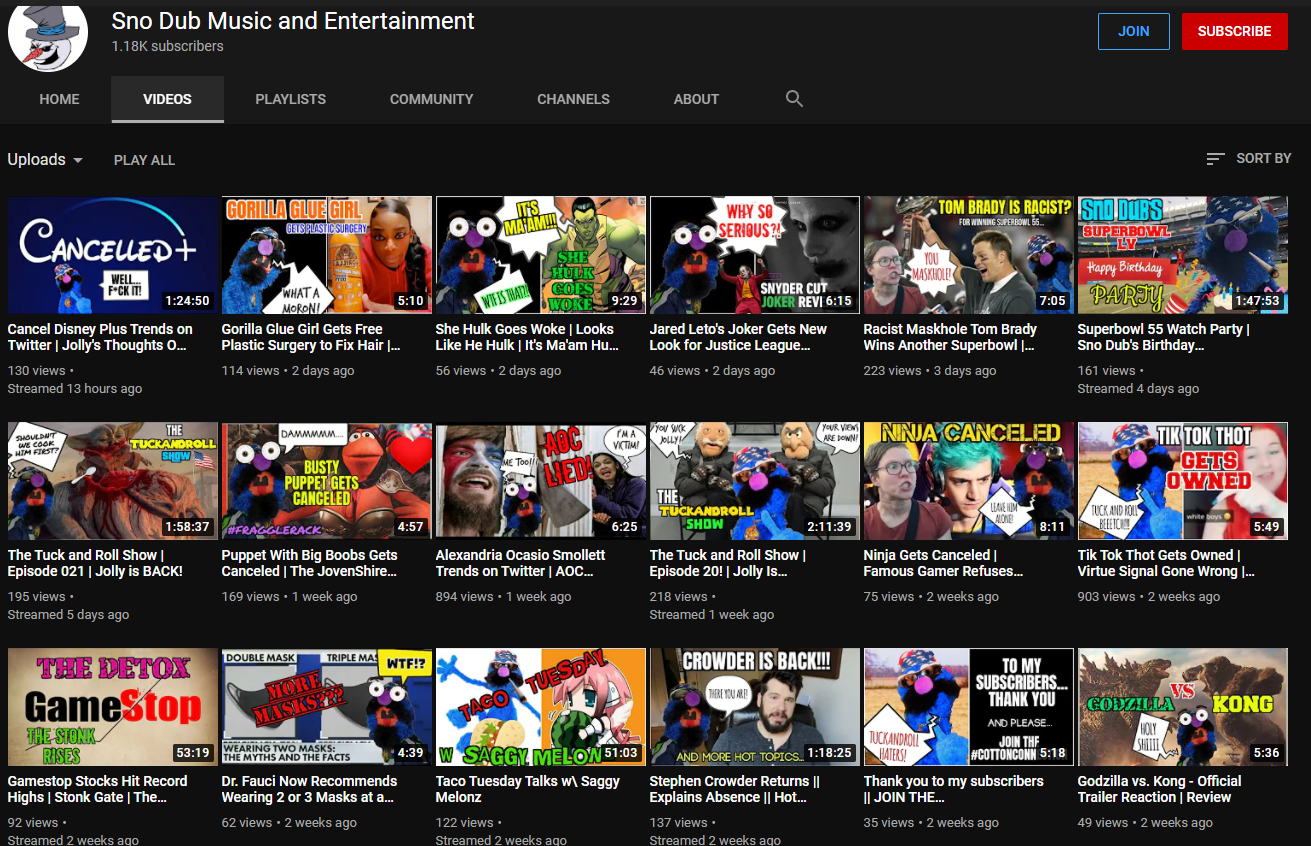Open the AOC Lied thumbnail
1311x846 pixels.
coord(541,481)
